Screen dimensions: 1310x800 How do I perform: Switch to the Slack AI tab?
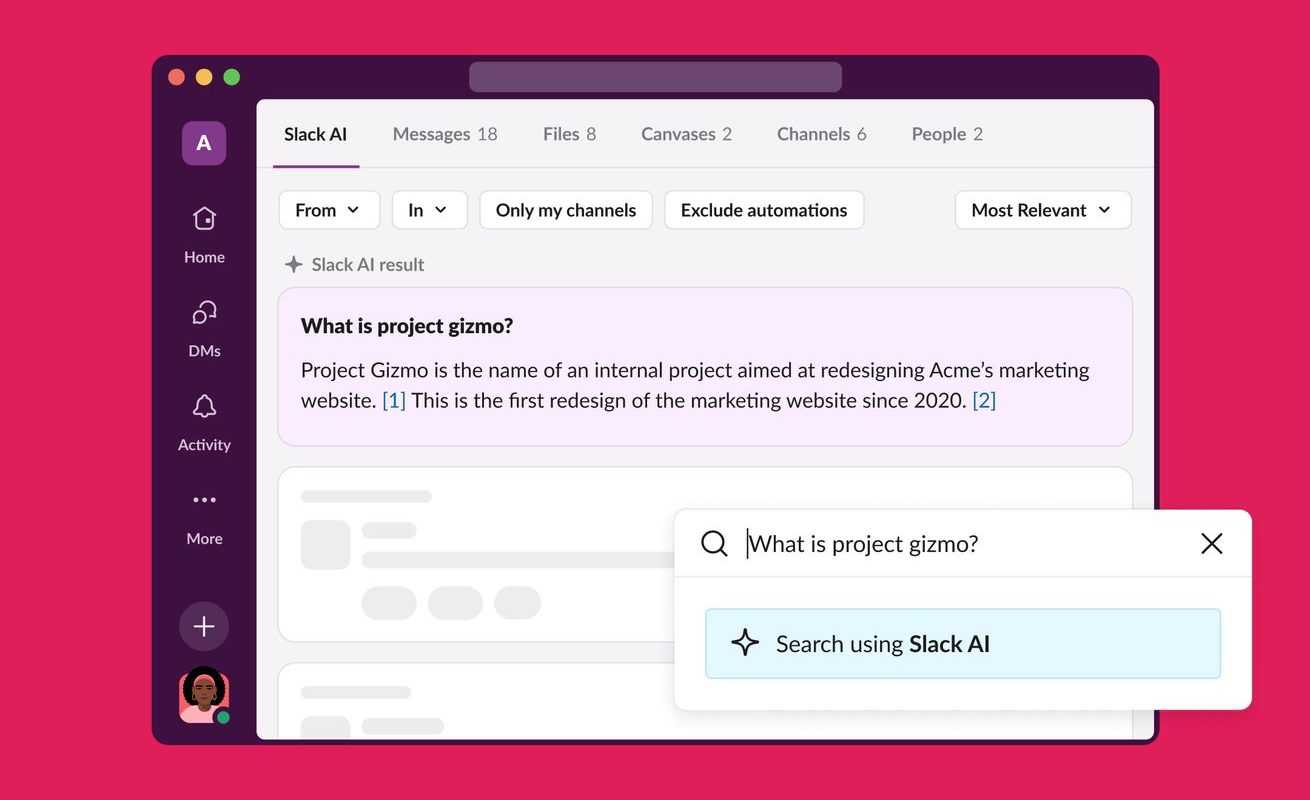(315, 134)
